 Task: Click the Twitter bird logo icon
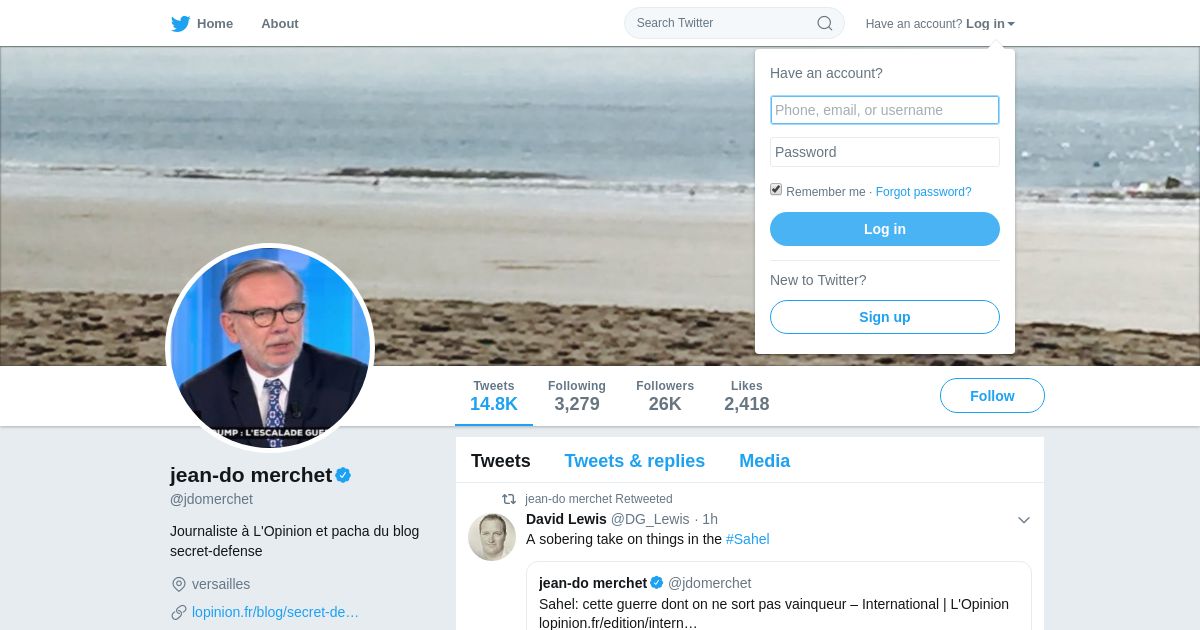[x=180, y=23]
